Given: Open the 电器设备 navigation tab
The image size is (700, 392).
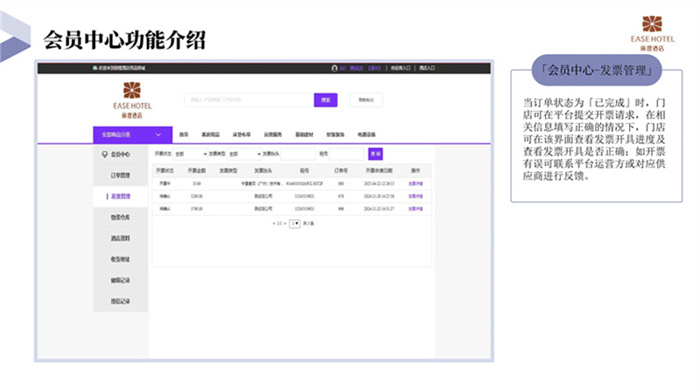Looking at the screenshot, I should [367, 134].
